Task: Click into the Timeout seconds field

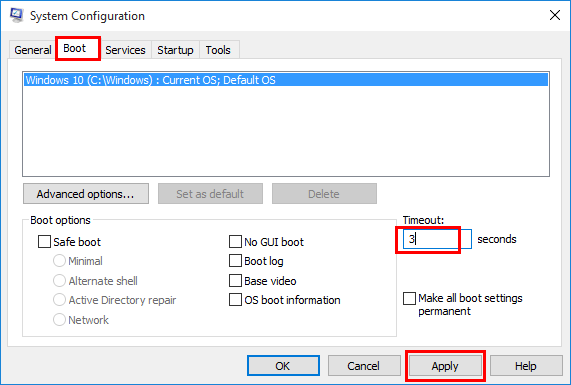Action: [437, 239]
